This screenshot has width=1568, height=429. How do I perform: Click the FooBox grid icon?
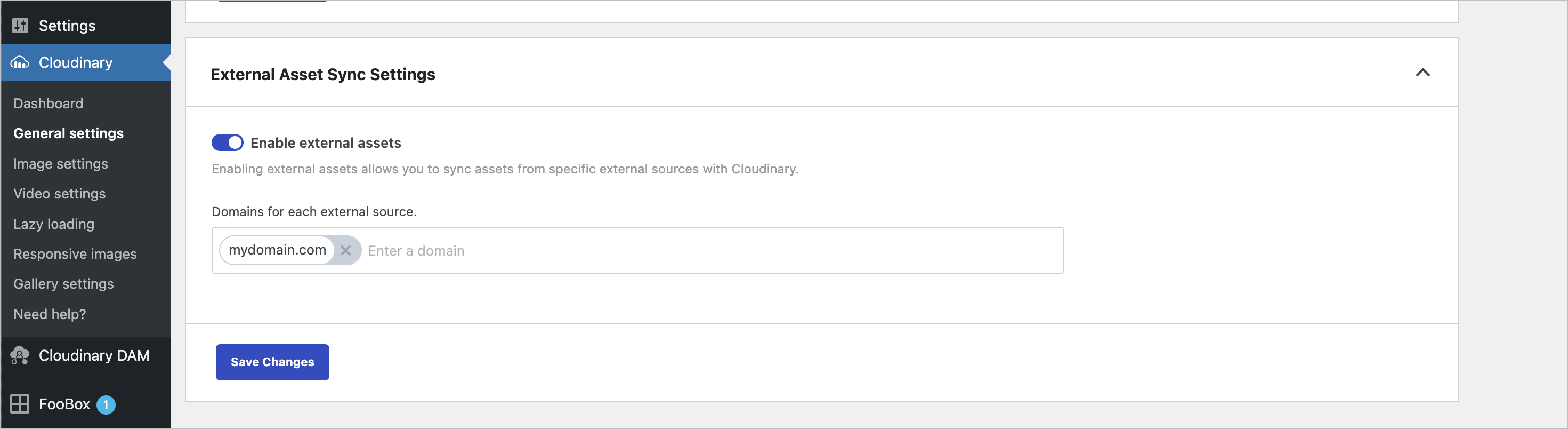(x=20, y=404)
